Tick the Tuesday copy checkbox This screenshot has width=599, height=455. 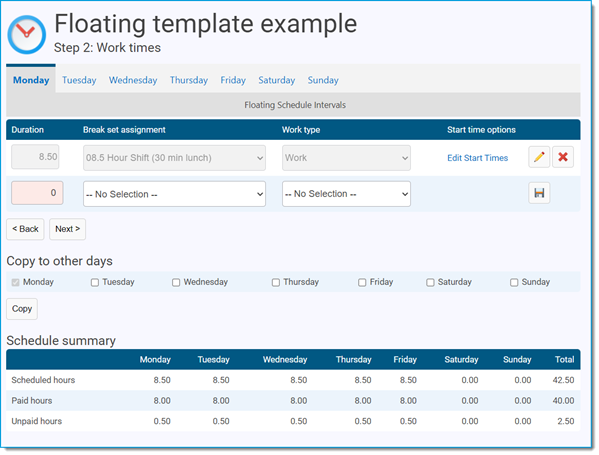[95, 282]
